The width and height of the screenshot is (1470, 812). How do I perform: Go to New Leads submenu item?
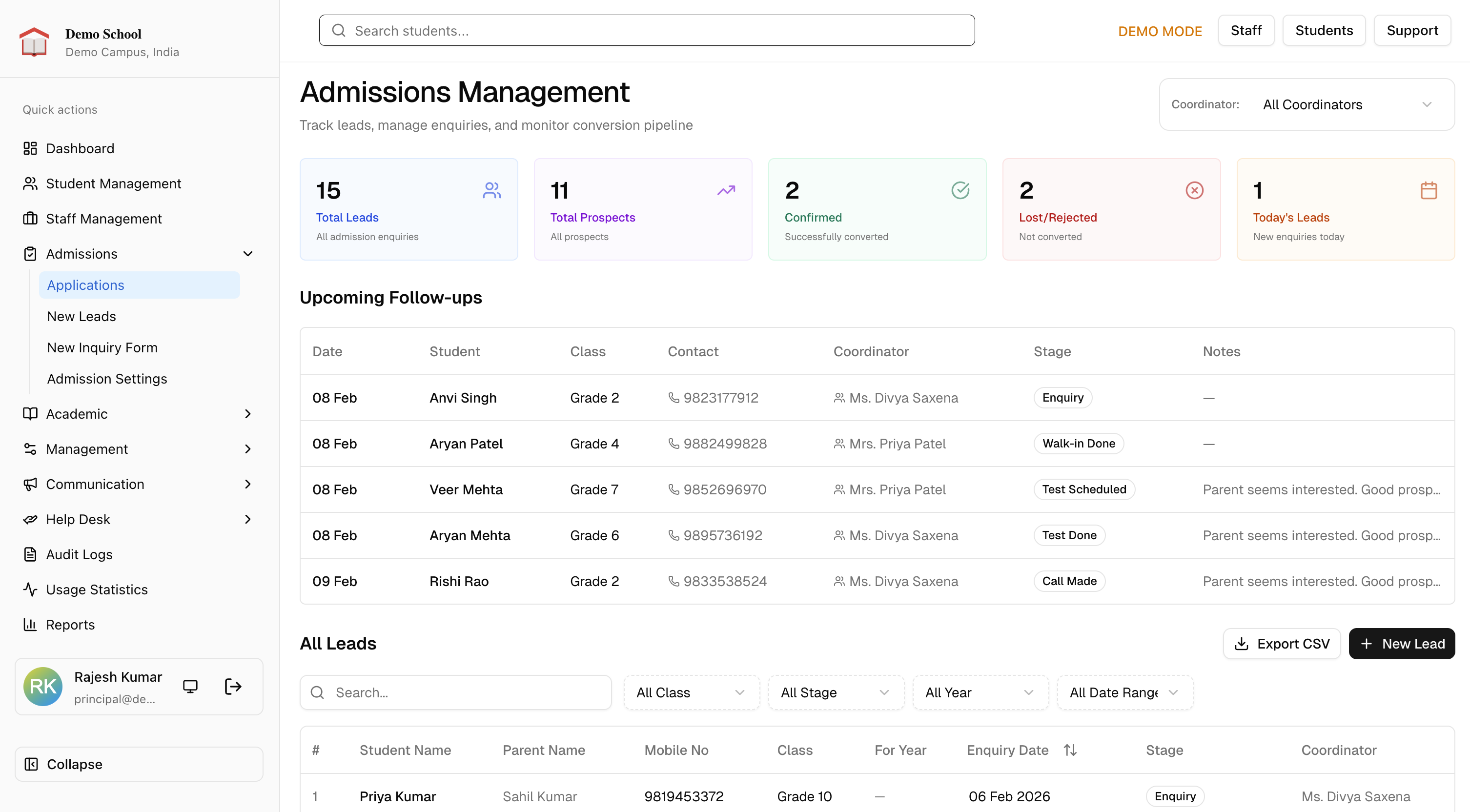(82, 316)
